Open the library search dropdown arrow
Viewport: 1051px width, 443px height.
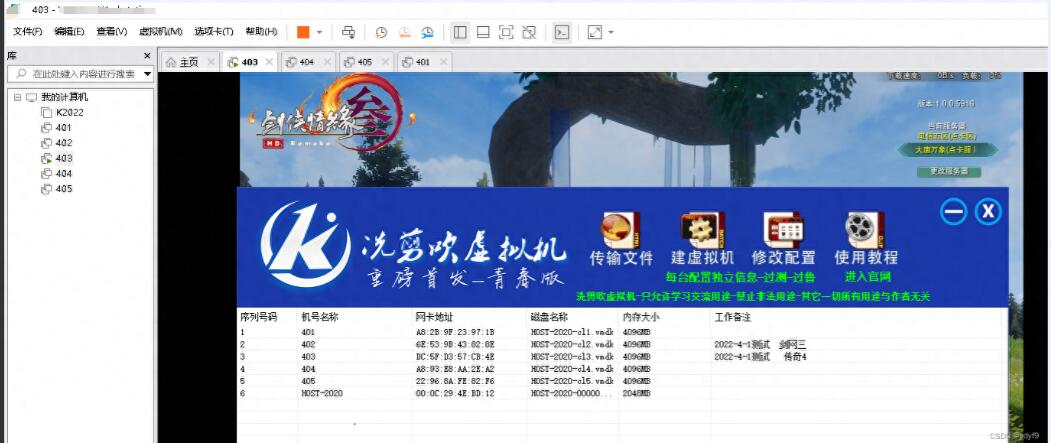pos(147,74)
